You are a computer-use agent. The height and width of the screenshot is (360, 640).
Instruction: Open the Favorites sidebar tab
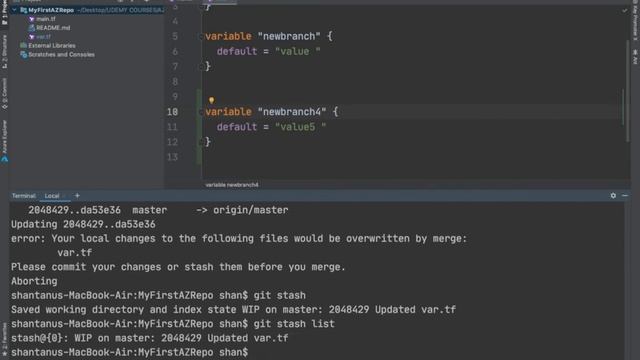pos(4,340)
